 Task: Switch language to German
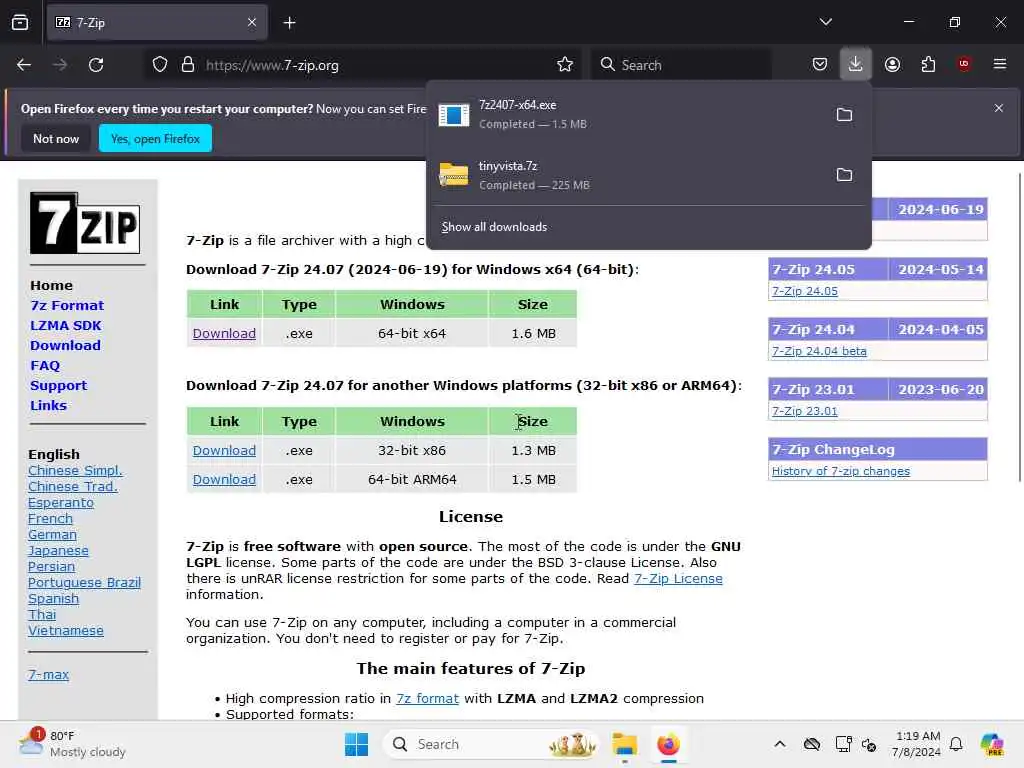[x=52, y=535]
